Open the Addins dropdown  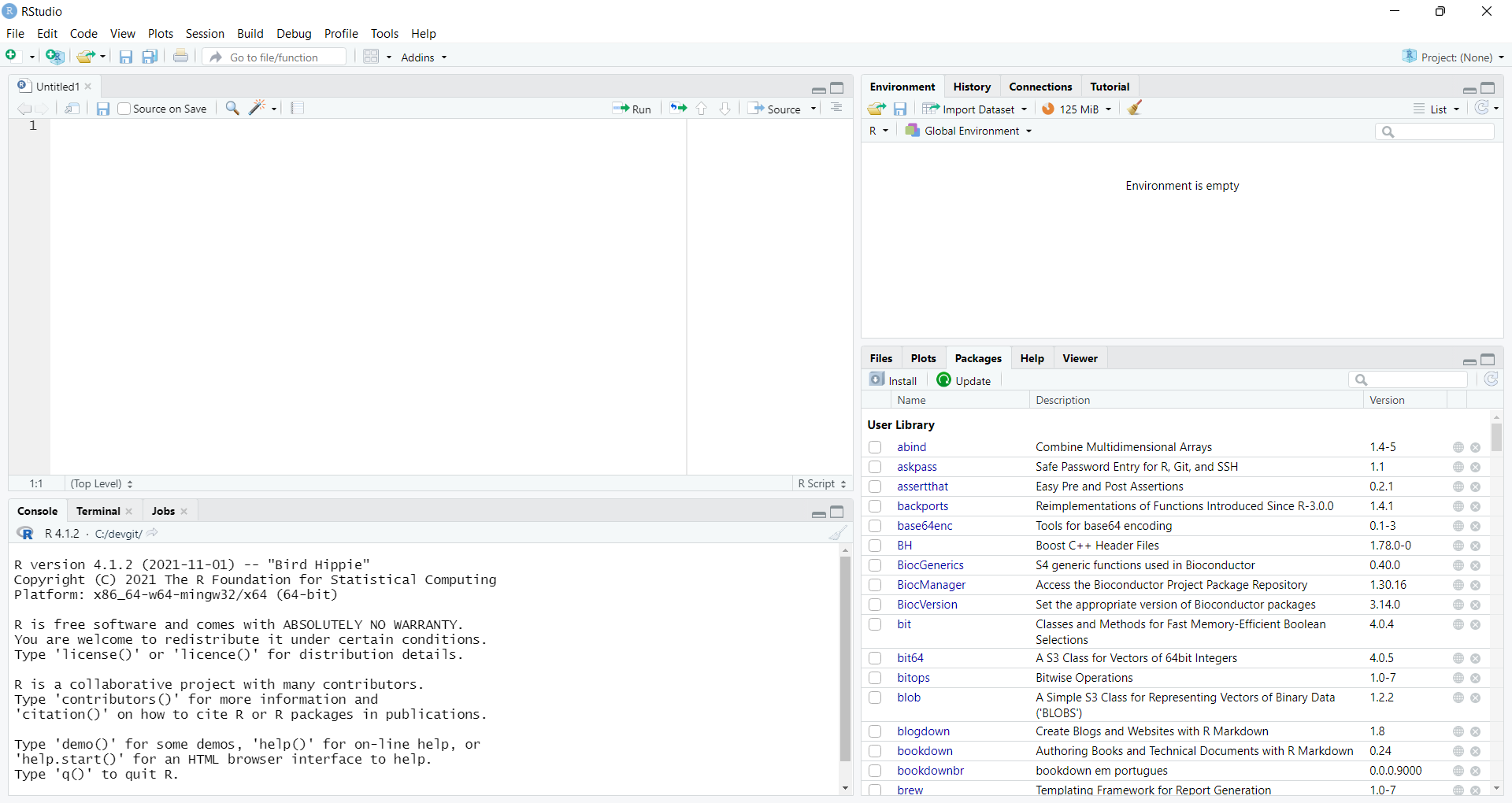point(424,57)
